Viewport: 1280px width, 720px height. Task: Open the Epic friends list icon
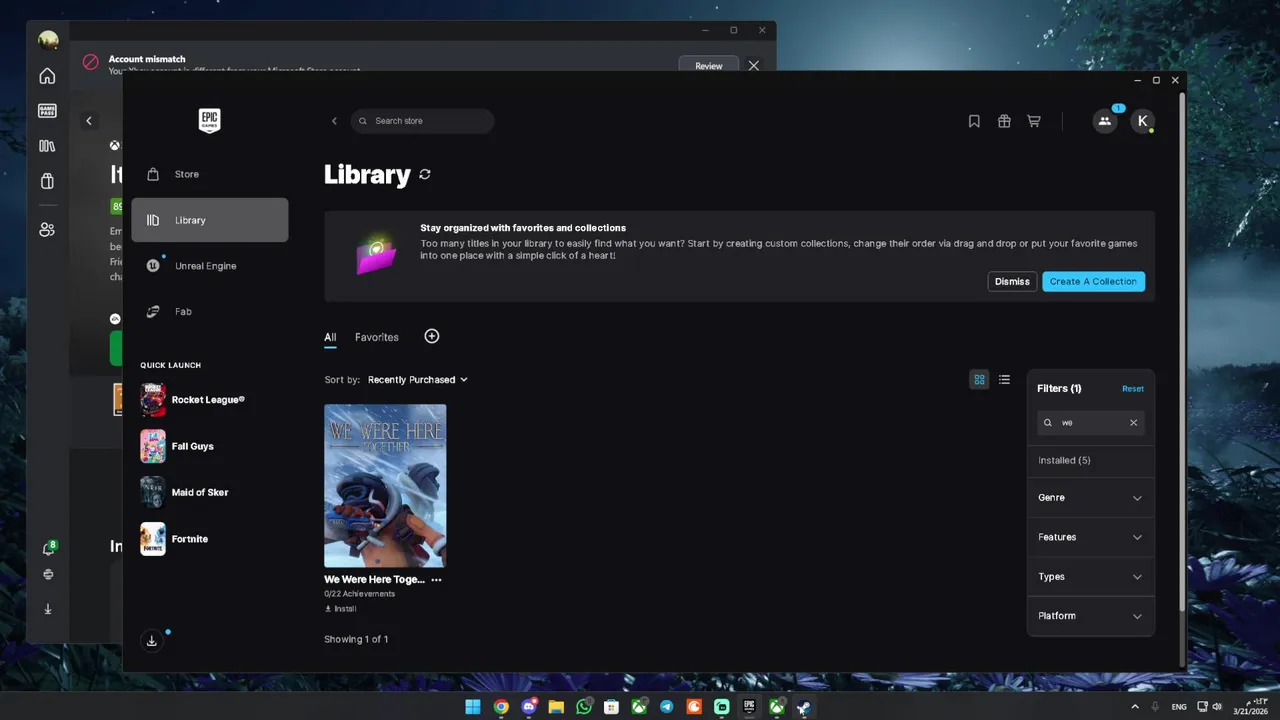(1105, 121)
